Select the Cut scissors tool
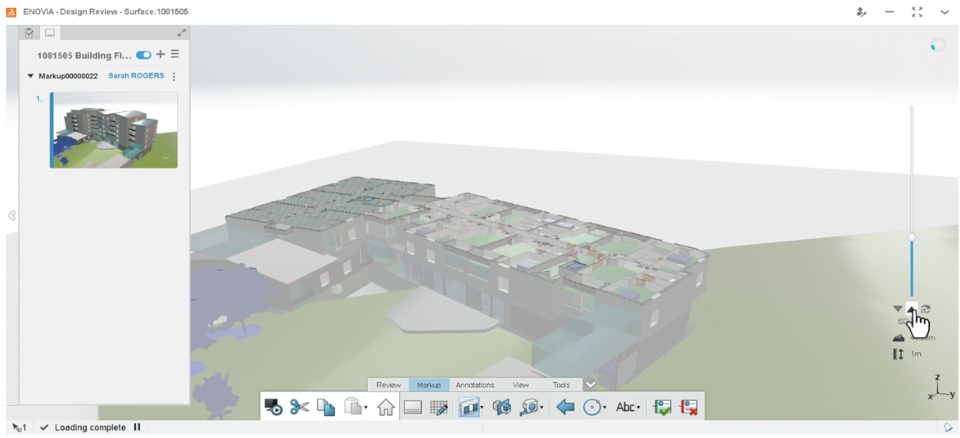 pos(299,407)
